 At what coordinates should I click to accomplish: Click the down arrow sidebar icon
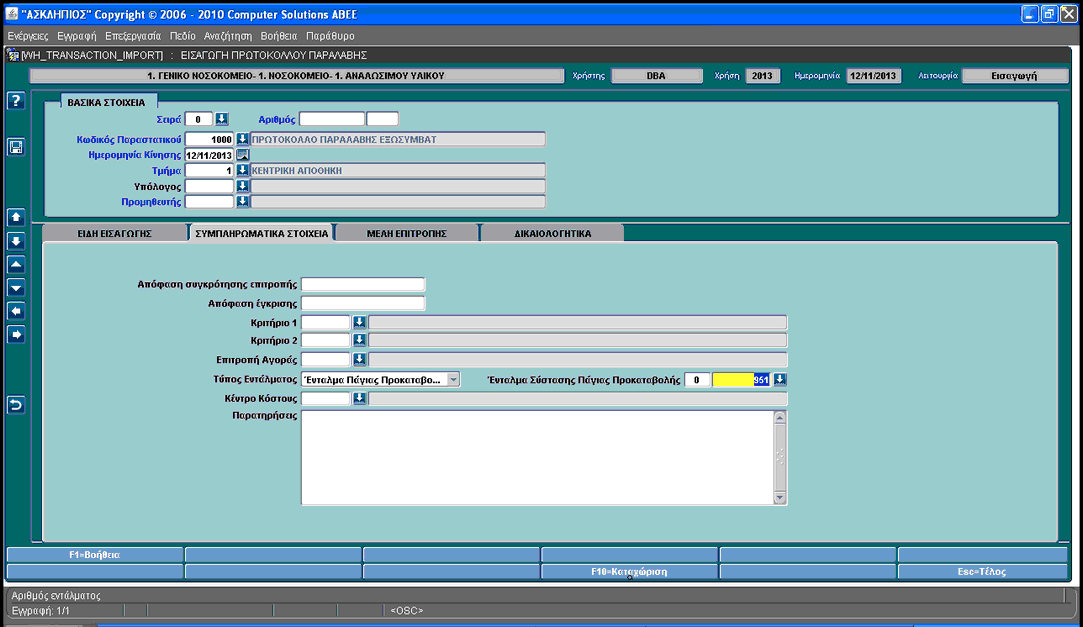point(16,241)
